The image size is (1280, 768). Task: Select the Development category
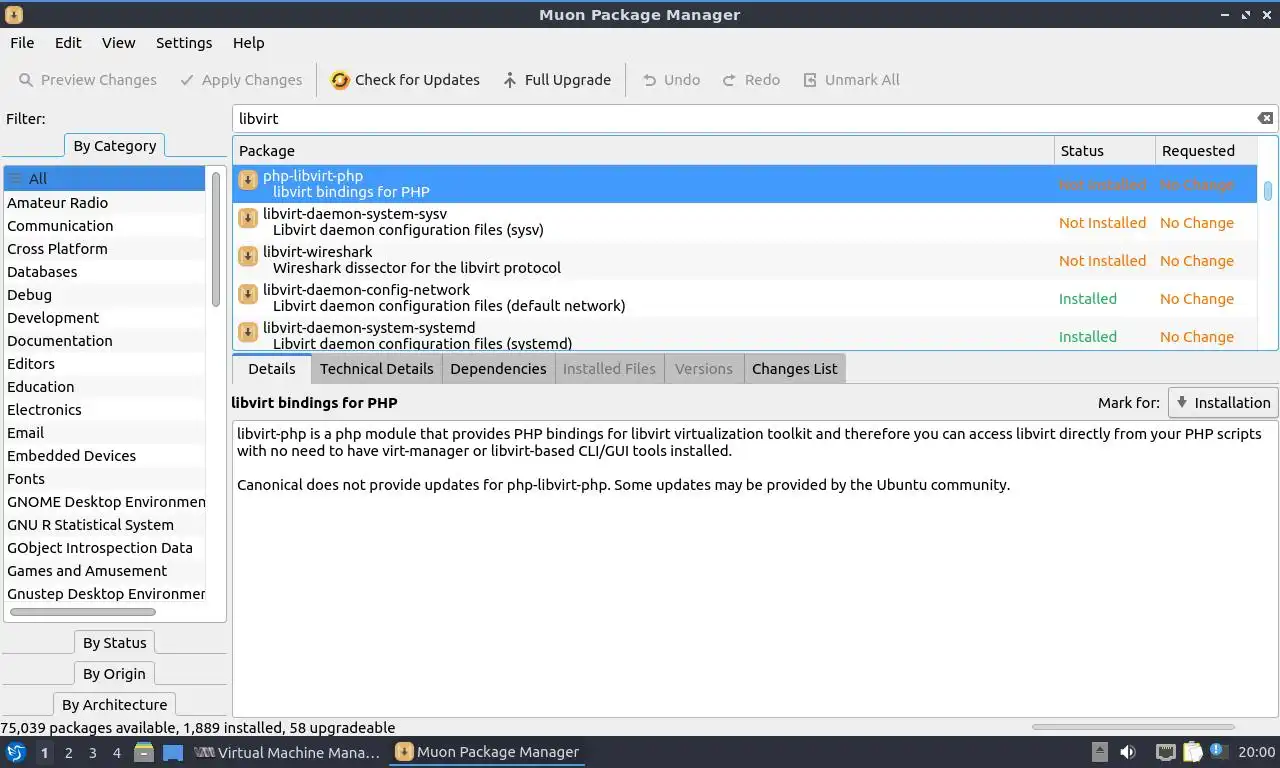click(105, 318)
